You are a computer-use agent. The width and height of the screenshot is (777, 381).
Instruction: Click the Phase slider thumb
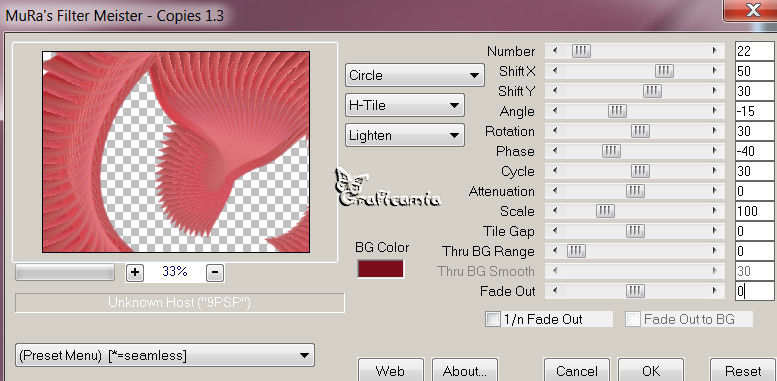point(611,151)
